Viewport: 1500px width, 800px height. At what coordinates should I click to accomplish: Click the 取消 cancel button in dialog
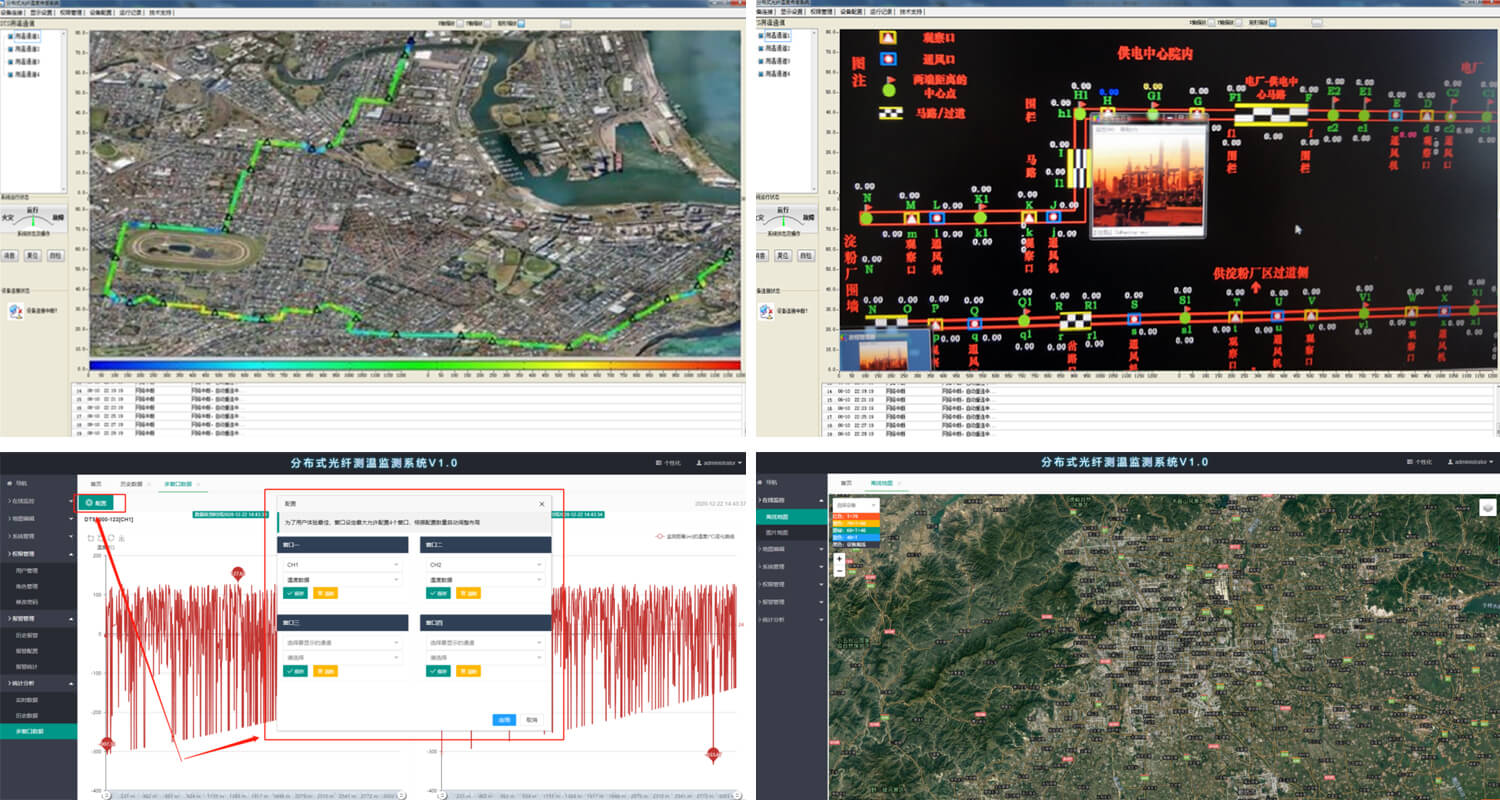click(532, 719)
